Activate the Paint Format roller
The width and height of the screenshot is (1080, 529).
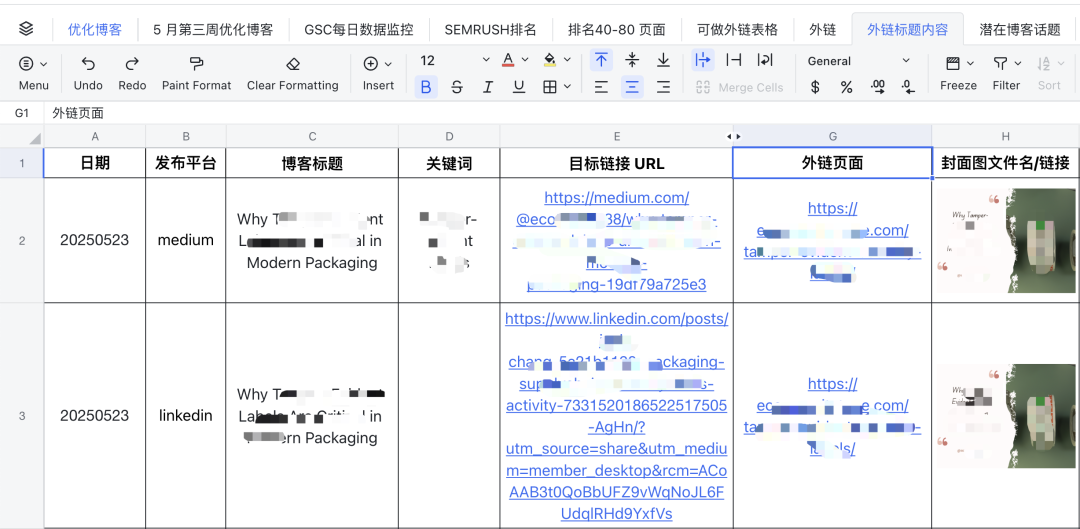[196, 64]
